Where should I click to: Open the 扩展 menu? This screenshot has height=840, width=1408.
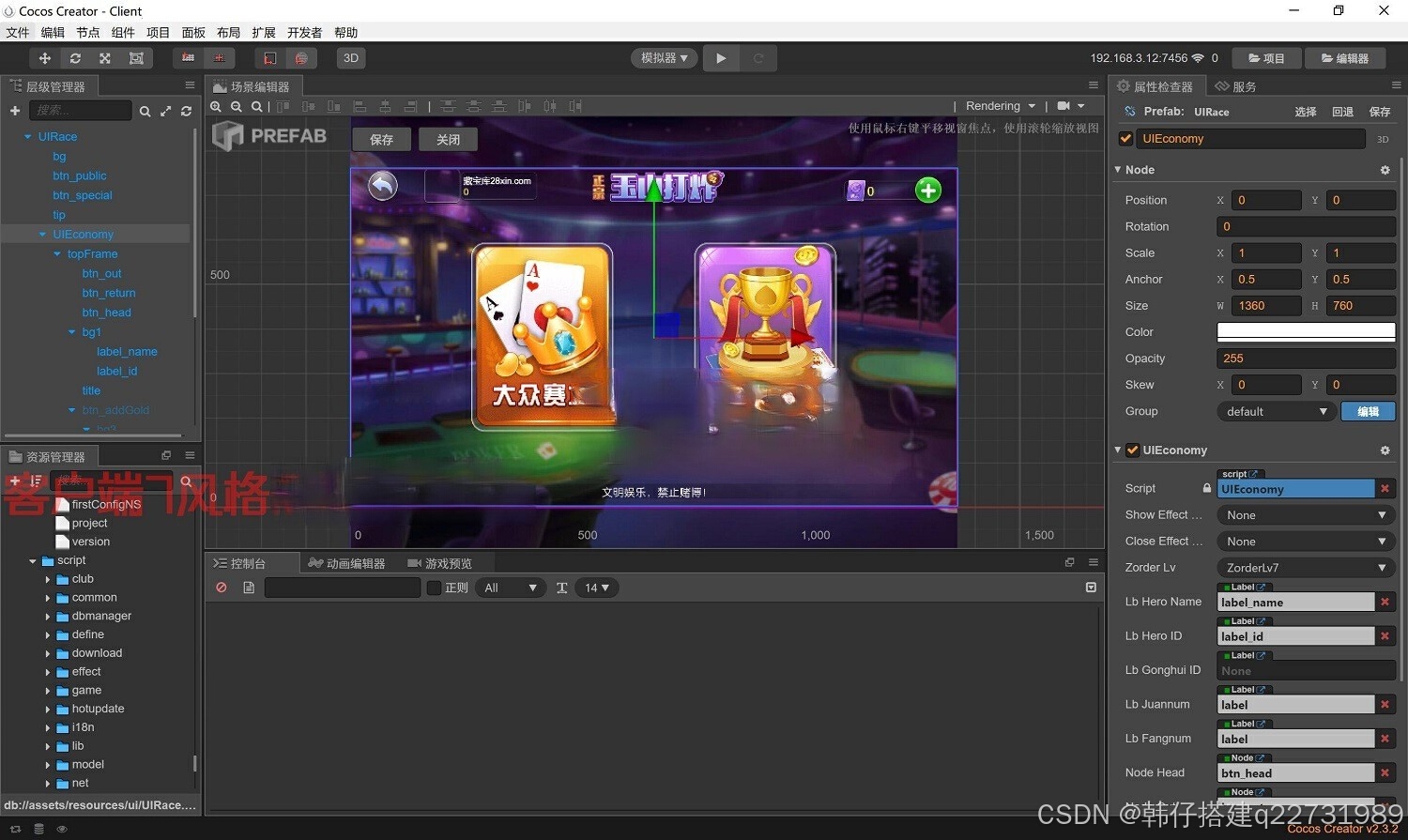pos(264,32)
